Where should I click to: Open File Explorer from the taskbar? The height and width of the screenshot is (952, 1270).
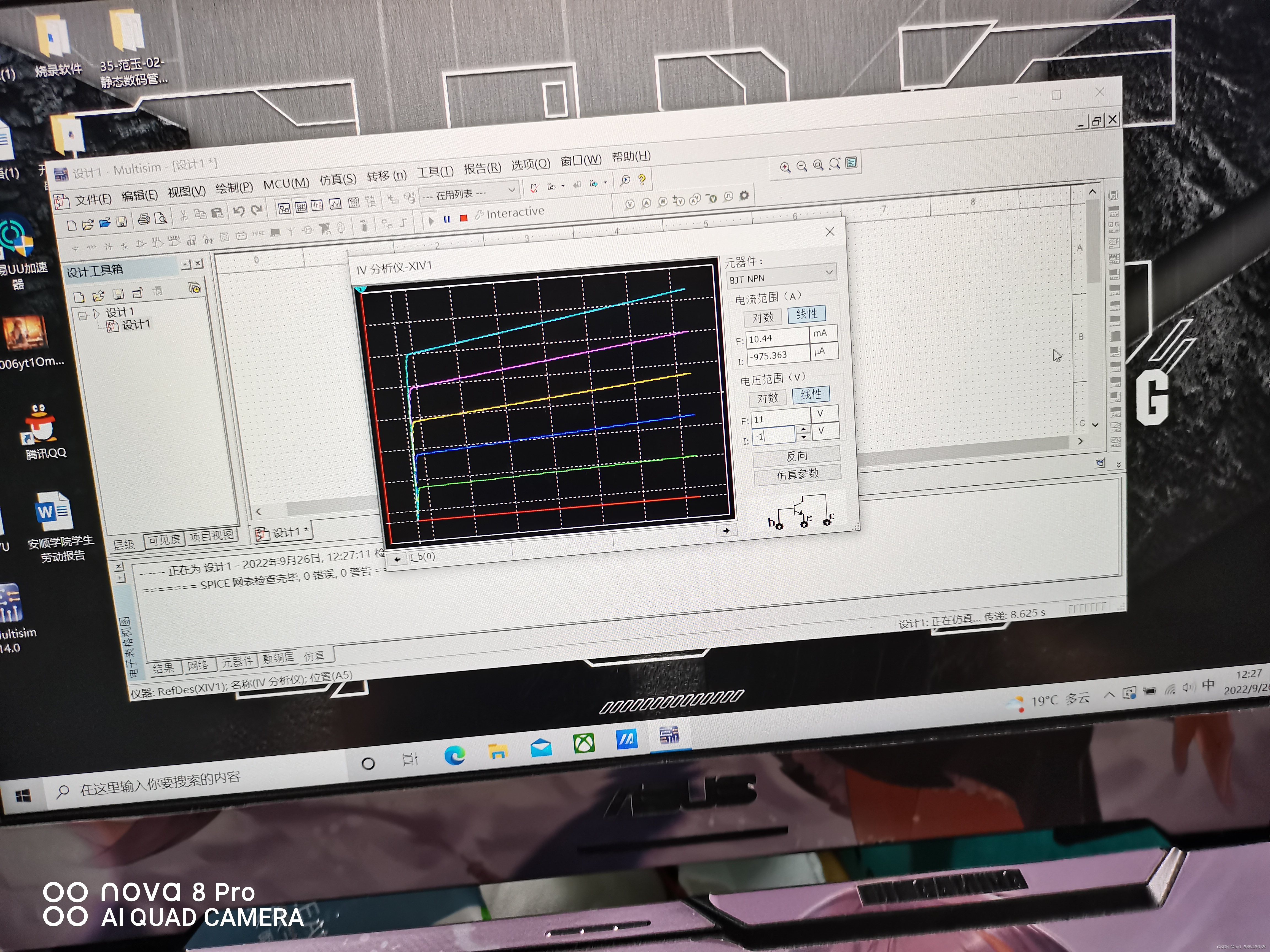coord(498,751)
